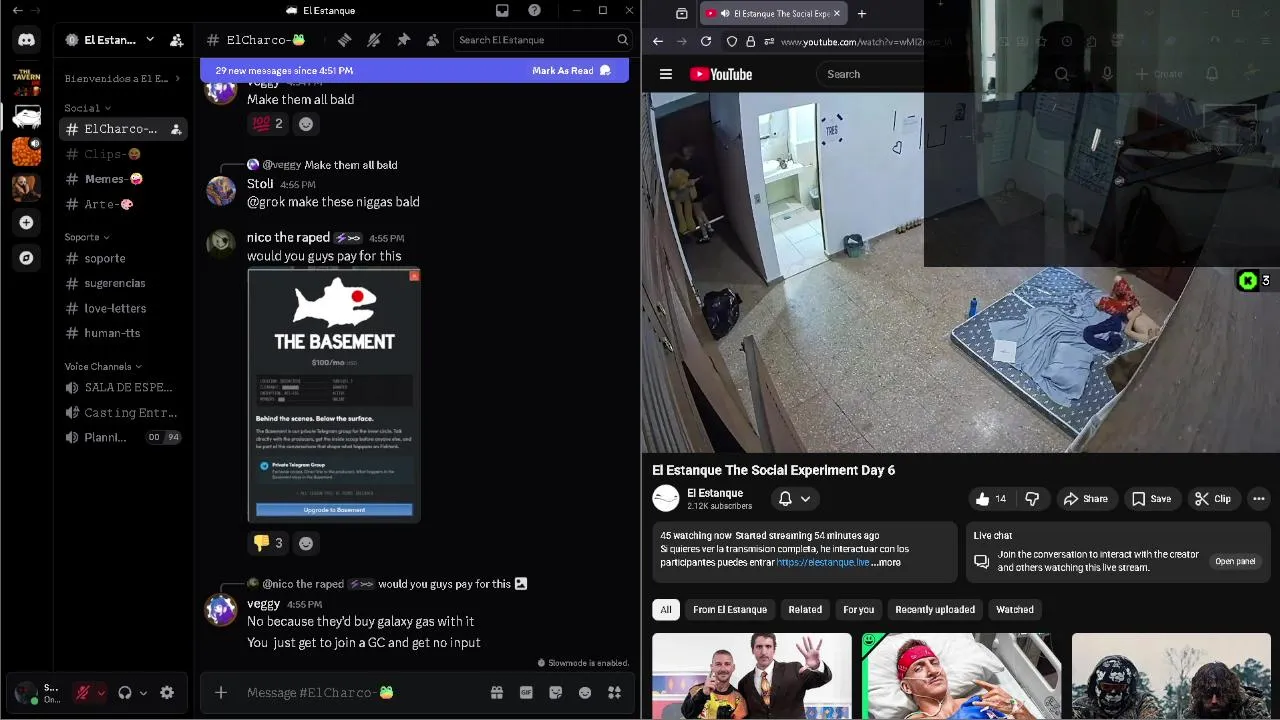Open The Basement image attachment

coord(334,395)
